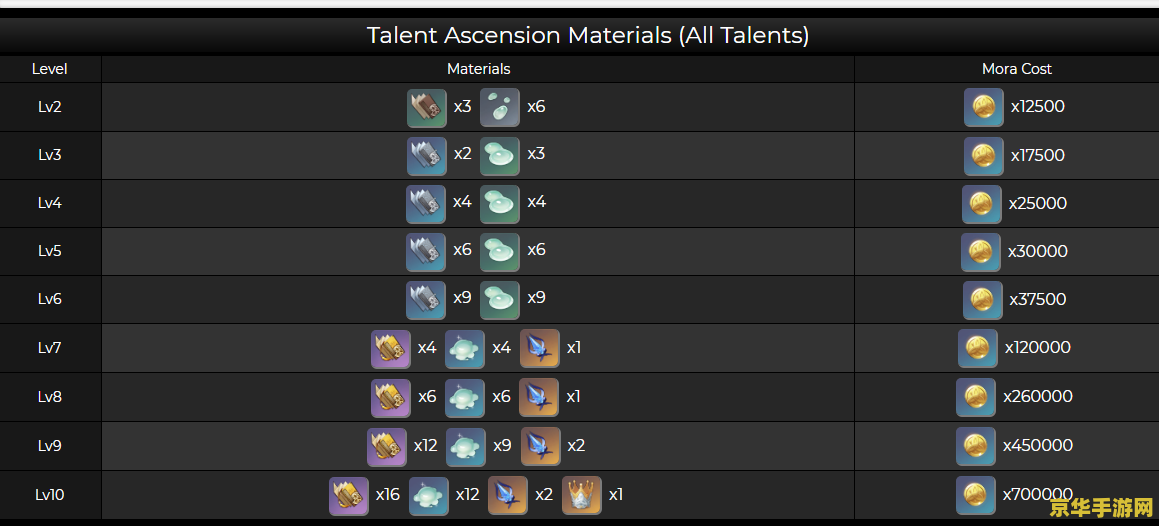The height and width of the screenshot is (526, 1159).
Task: Select the Mora coin icon in Lv10 row
Action: 975,495
